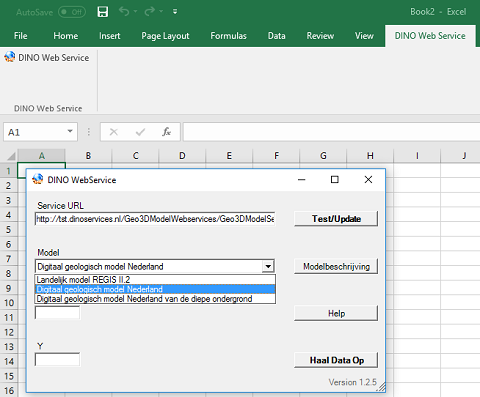
Task: Open the Undo history dropdown arrow
Action: pos(135,12)
